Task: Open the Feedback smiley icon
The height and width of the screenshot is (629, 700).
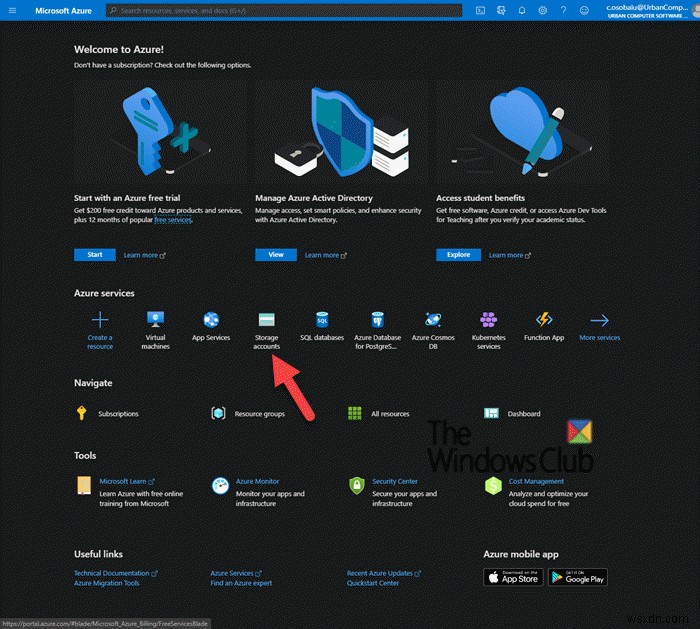Action: (584, 10)
